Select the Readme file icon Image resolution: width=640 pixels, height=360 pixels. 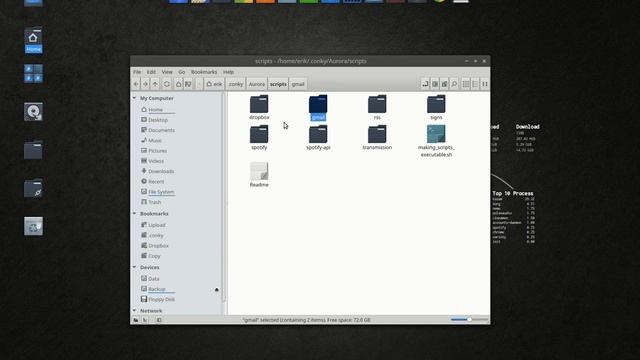pyautogui.click(x=259, y=171)
